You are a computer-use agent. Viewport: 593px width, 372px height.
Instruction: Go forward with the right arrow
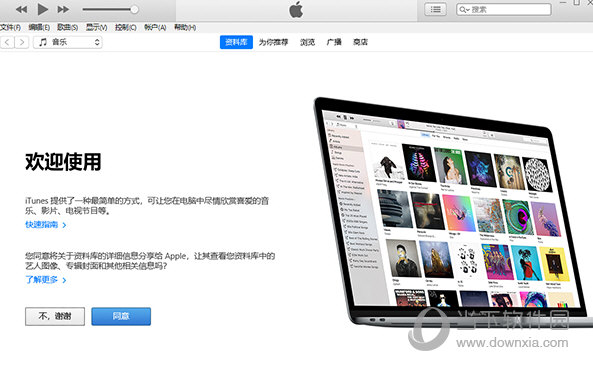22,42
